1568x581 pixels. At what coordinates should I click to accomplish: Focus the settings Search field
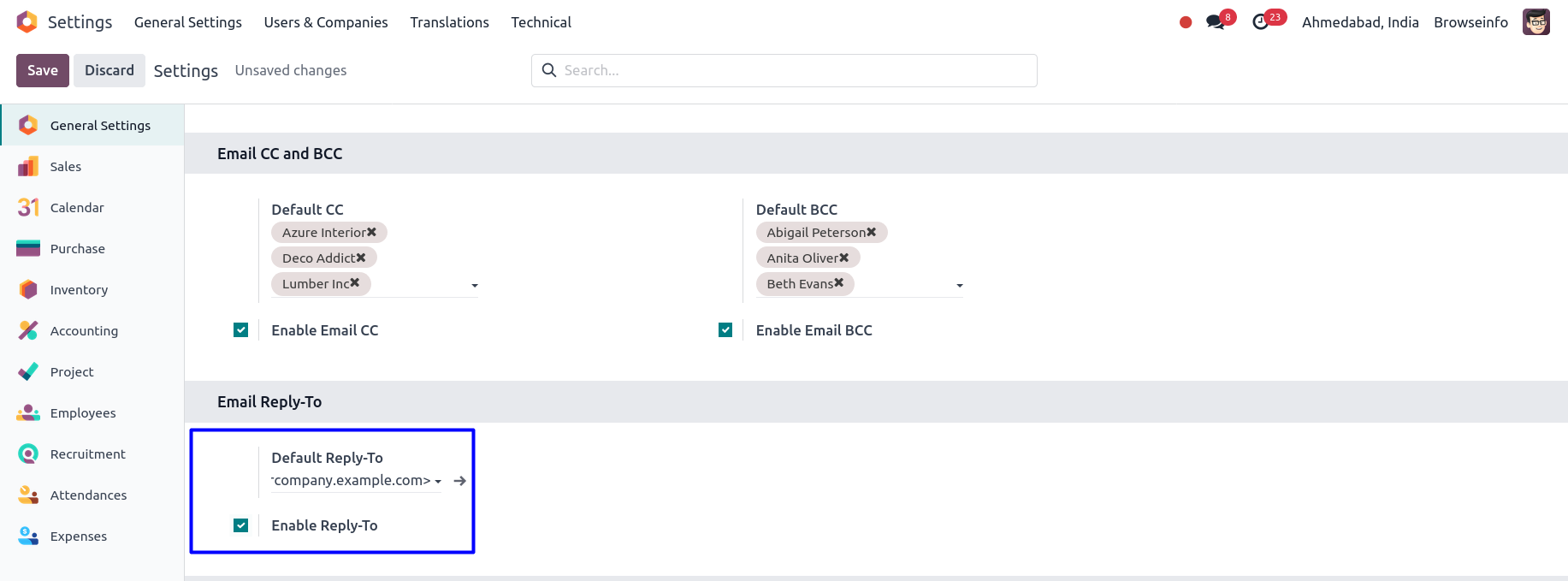tap(796, 70)
